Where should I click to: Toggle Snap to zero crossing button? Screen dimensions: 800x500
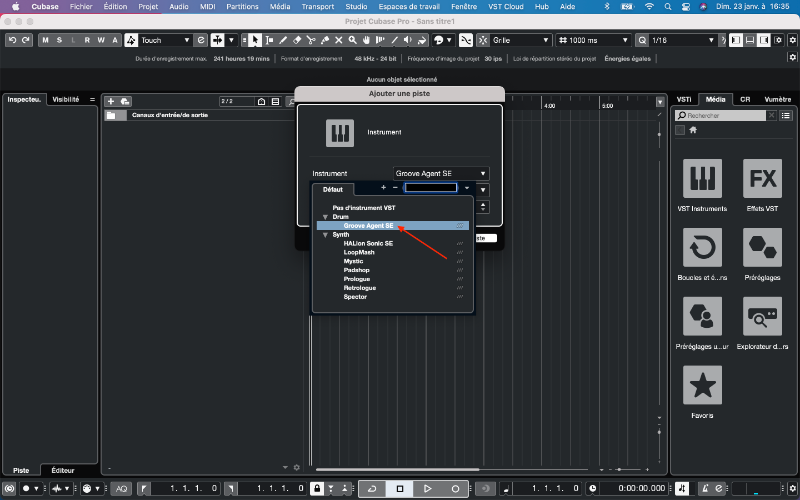(x=466, y=40)
